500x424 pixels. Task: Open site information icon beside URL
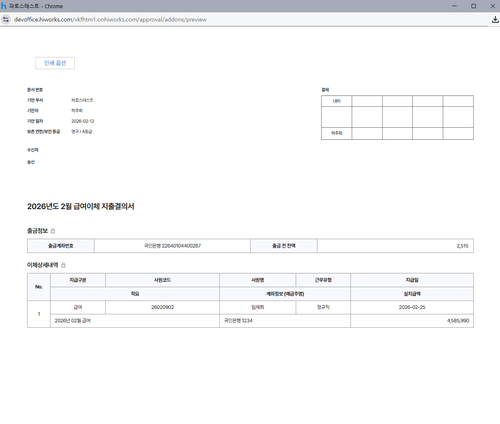pos(6,20)
